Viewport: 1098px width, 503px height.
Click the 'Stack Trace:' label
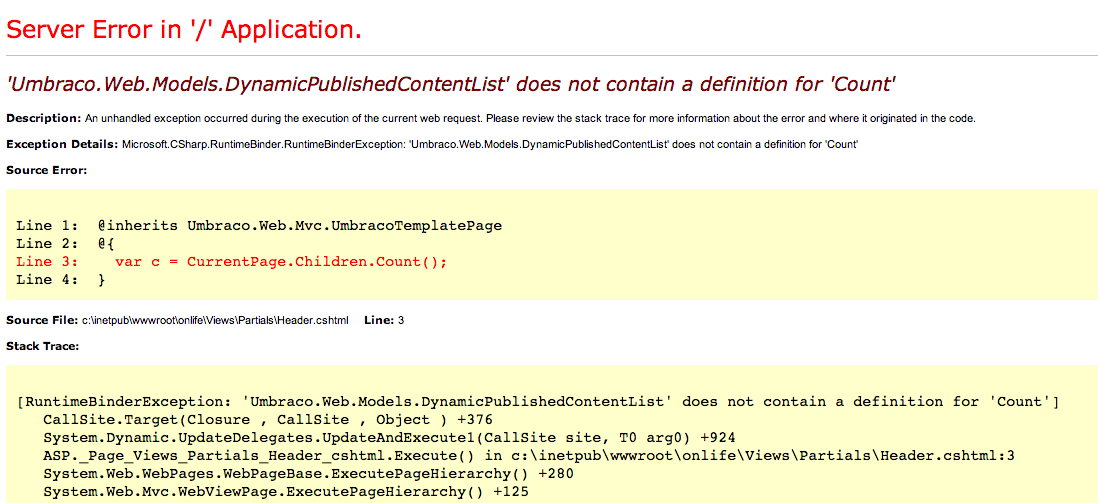point(42,346)
